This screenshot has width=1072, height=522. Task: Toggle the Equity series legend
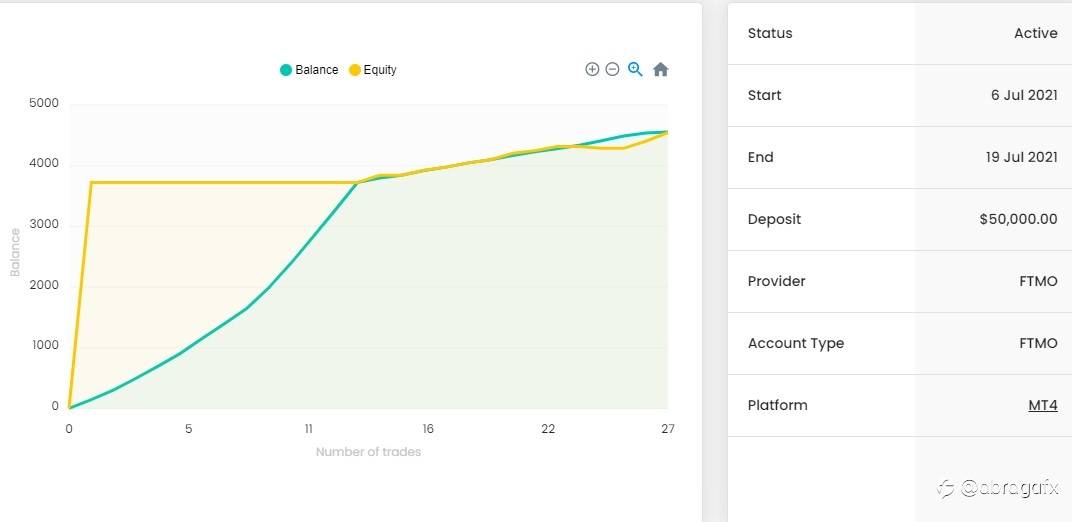373,70
